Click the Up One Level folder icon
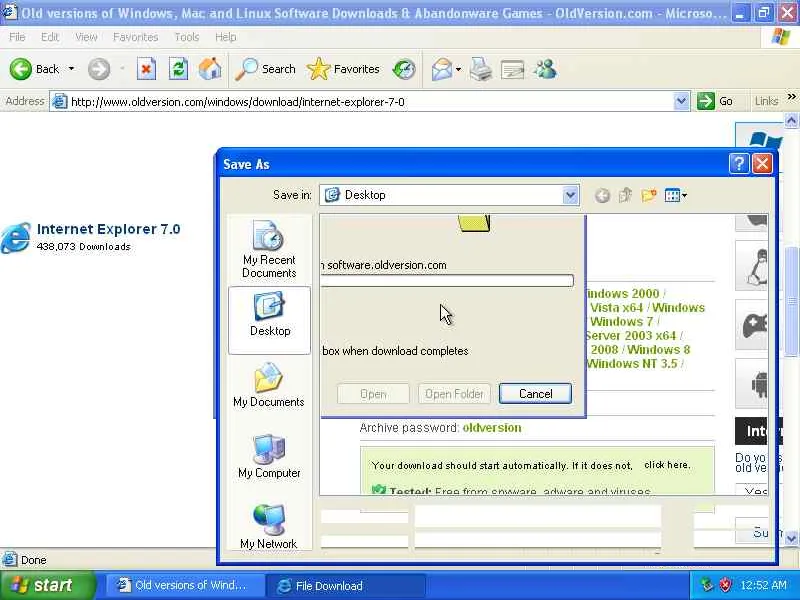 (x=626, y=195)
